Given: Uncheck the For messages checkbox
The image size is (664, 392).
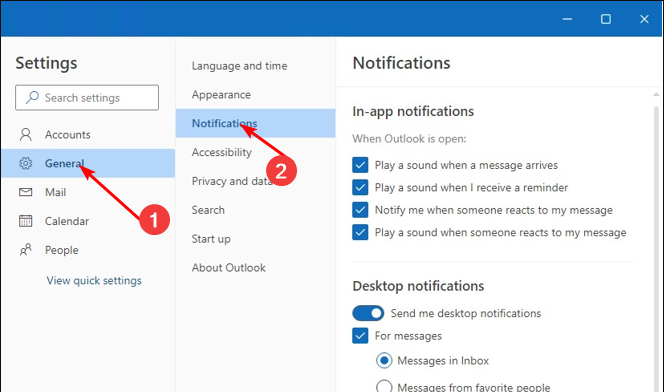Looking at the screenshot, I should (360, 336).
